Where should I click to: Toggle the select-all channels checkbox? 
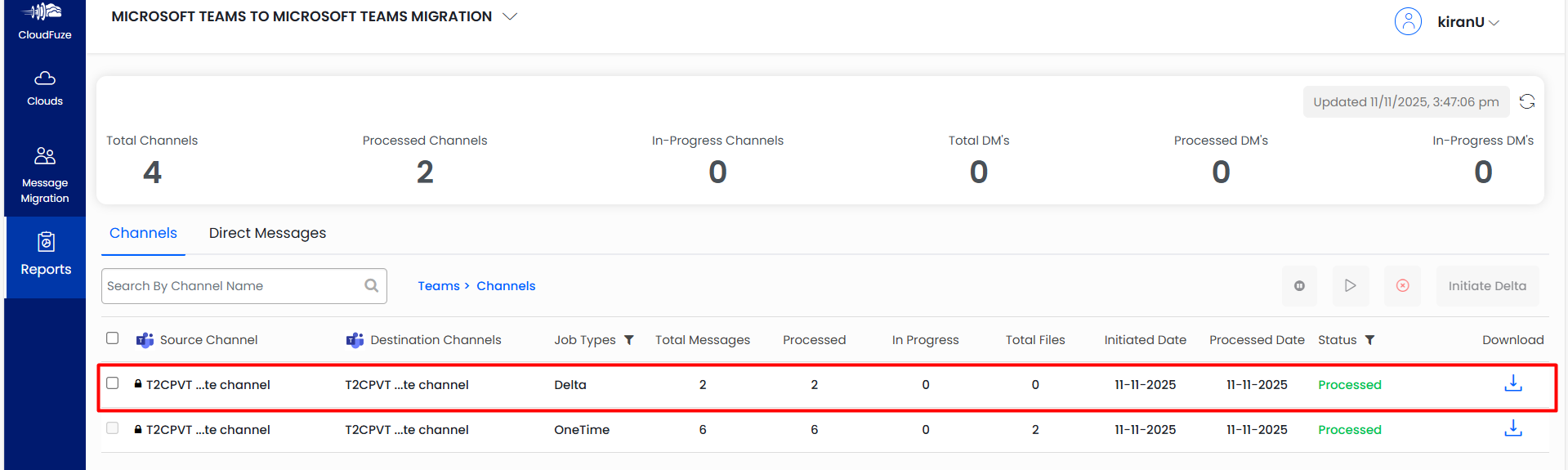113,338
